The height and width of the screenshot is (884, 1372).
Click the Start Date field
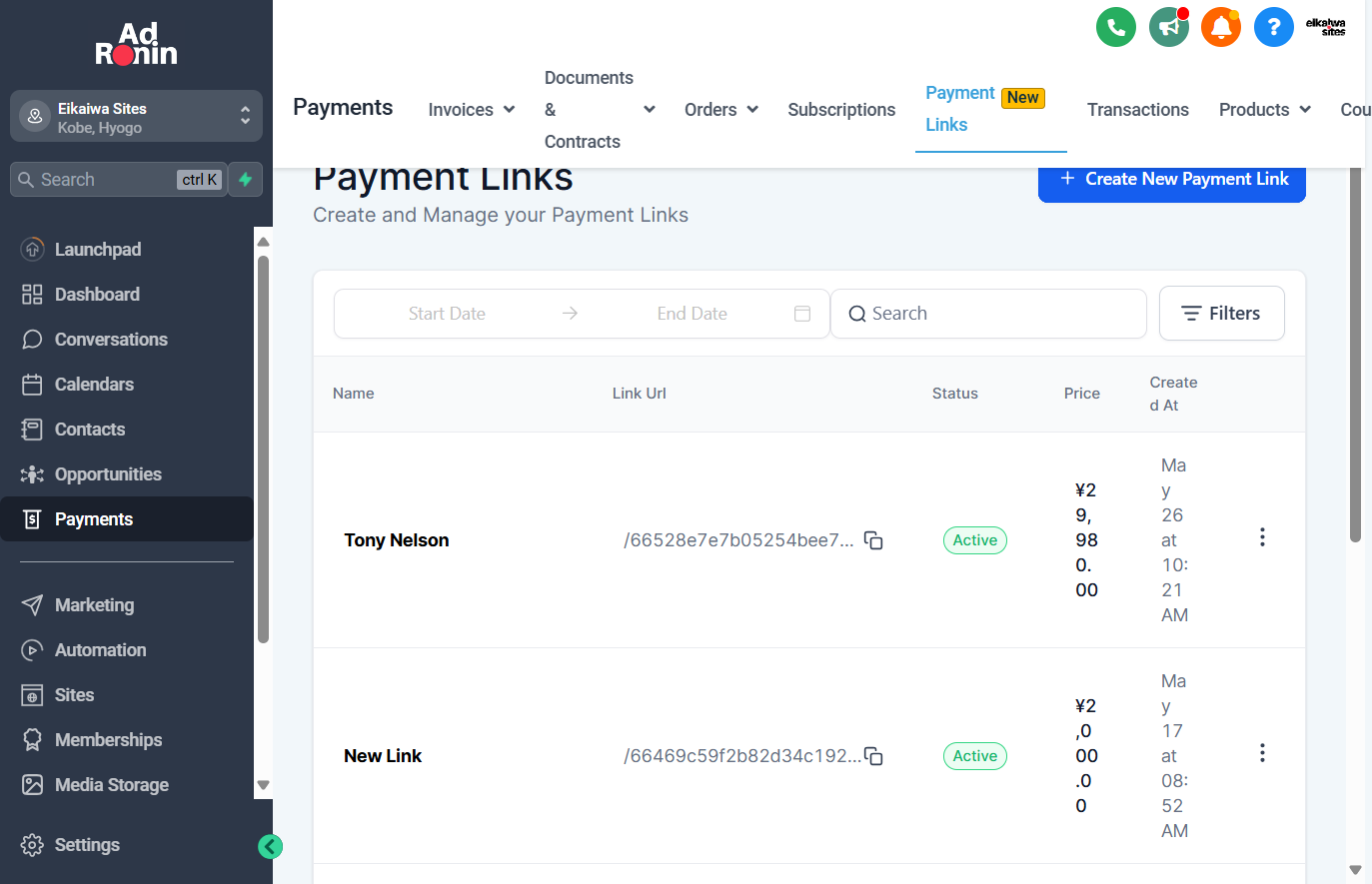click(x=447, y=314)
